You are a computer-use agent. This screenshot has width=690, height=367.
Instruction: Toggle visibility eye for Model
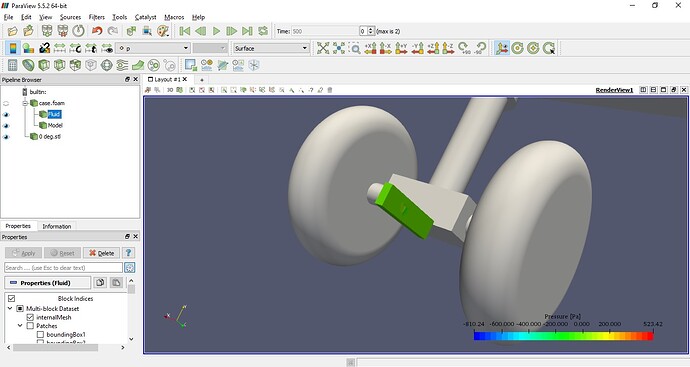pos(6,125)
